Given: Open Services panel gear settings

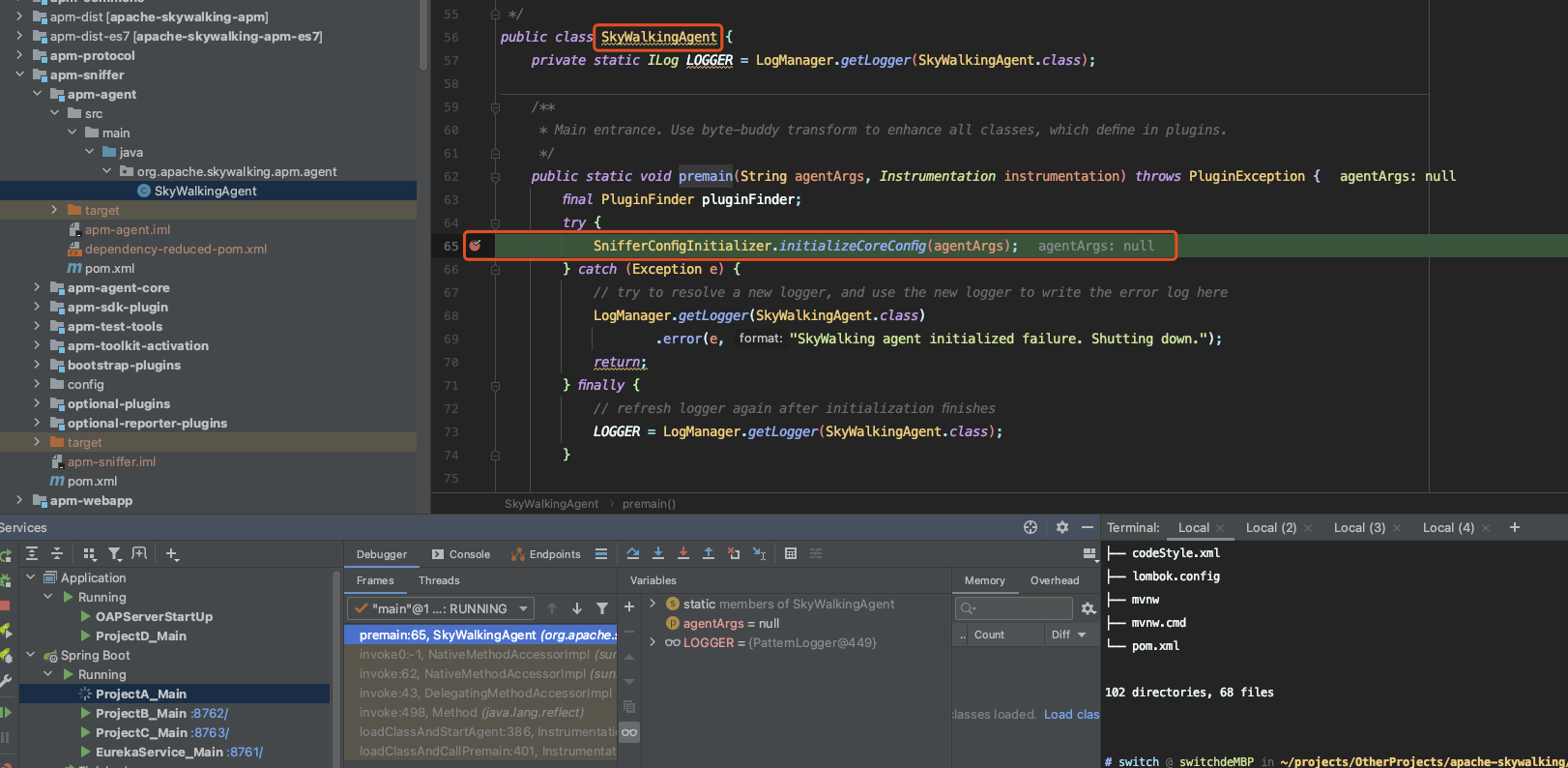Looking at the screenshot, I should [1062, 527].
